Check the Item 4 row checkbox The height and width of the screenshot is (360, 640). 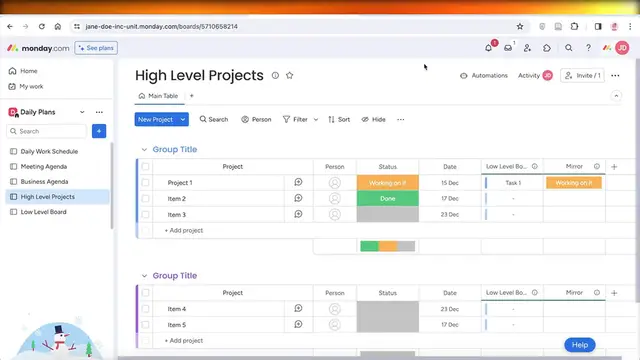tap(145, 309)
